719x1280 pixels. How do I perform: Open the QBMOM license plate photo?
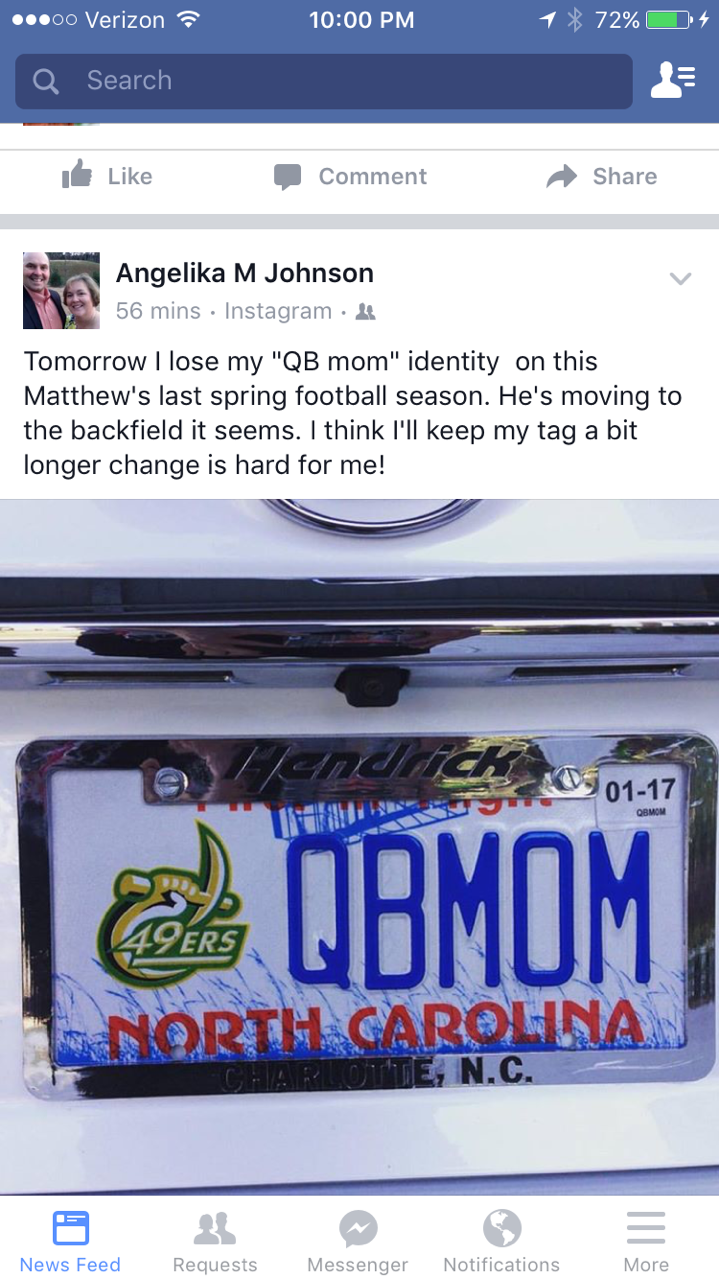(x=360, y=847)
